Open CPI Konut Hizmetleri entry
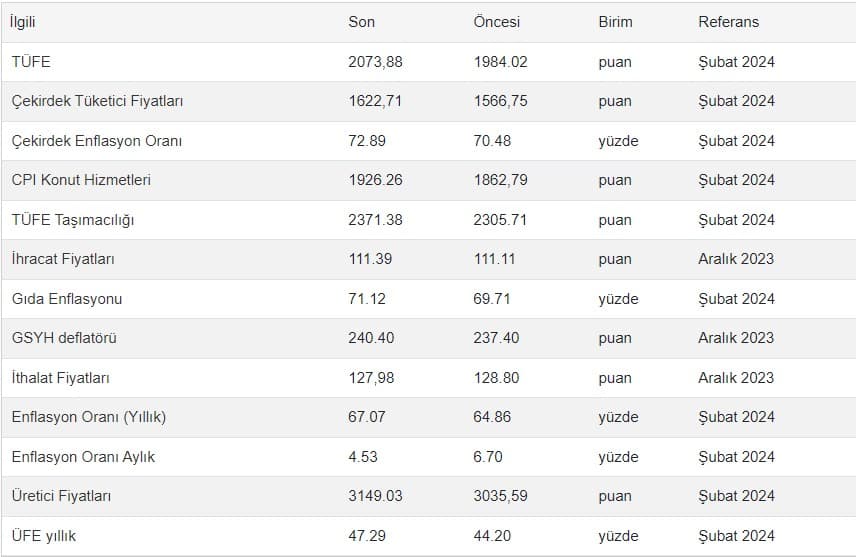Screen dimensions: 856x557 (81, 180)
